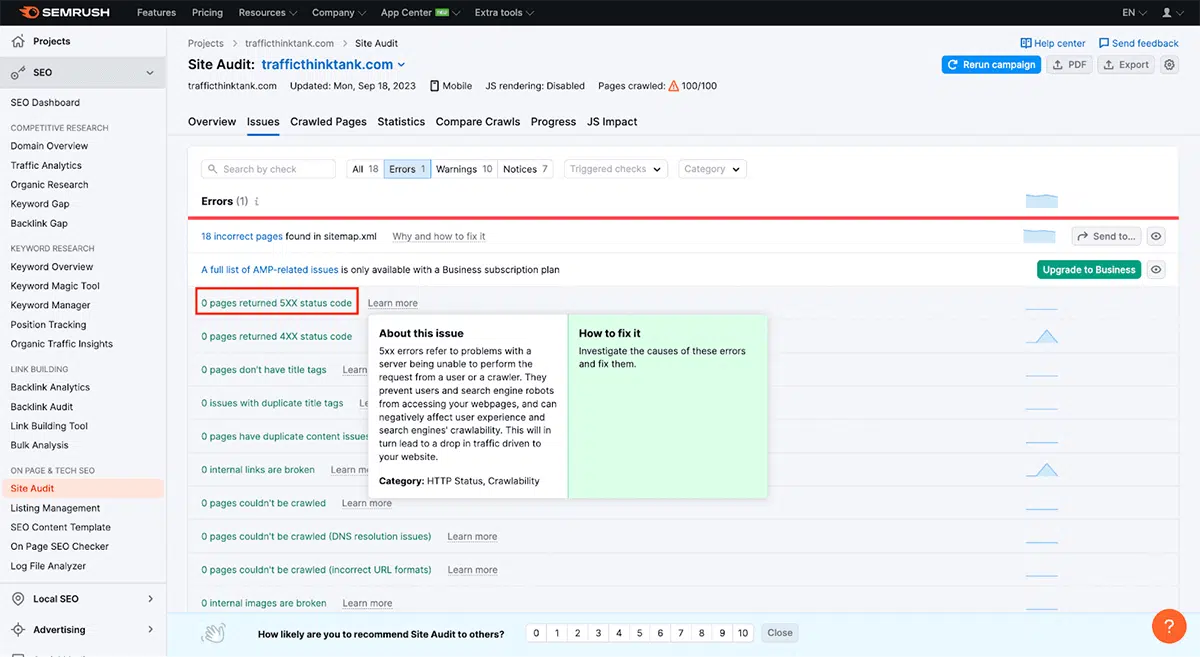Click the settings gear icon near Export
This screenshot has height=657, width=1200.
coord(1168,64)
